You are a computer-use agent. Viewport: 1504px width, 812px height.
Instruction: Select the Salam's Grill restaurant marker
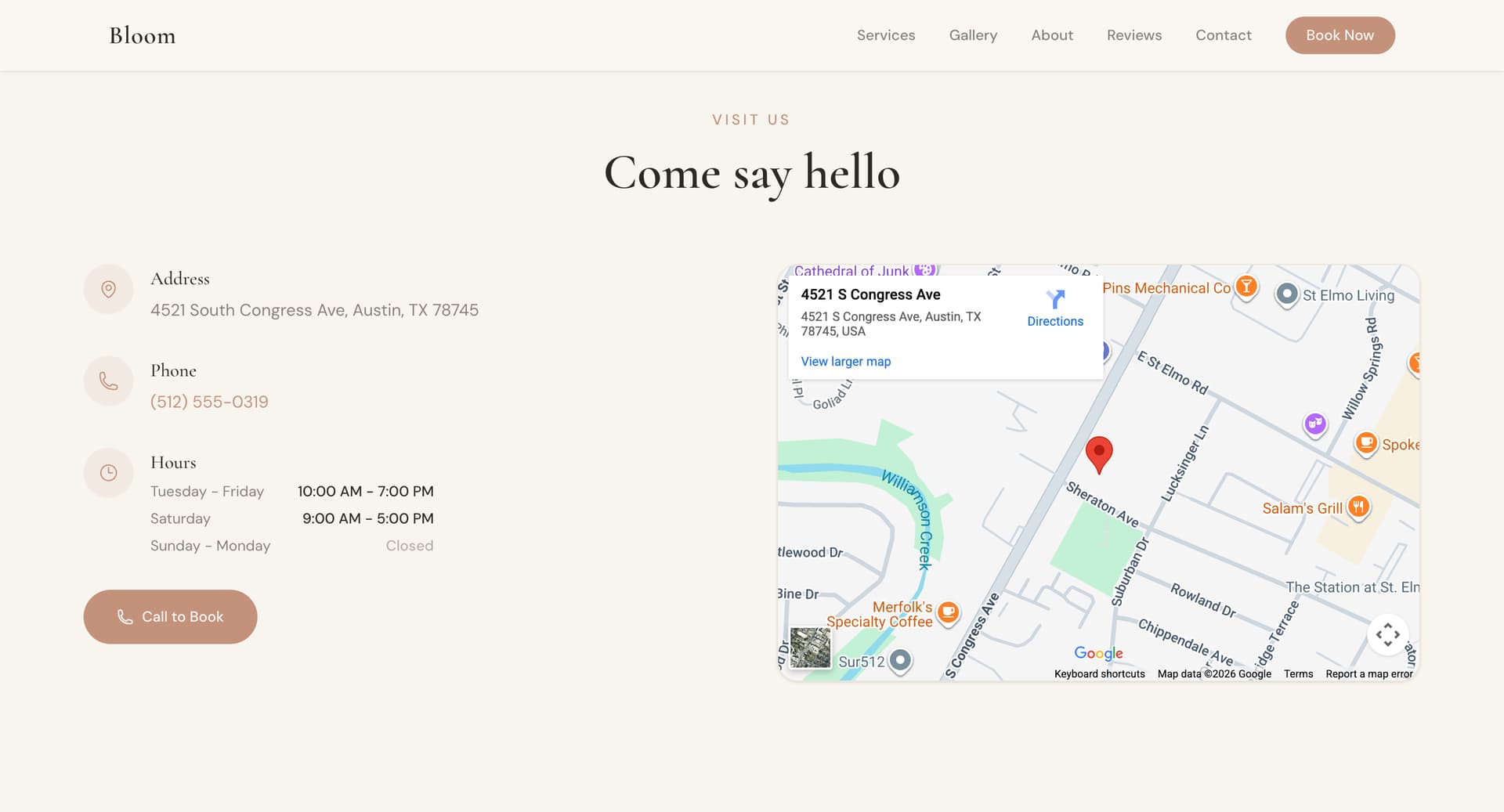coord(1358,507)
